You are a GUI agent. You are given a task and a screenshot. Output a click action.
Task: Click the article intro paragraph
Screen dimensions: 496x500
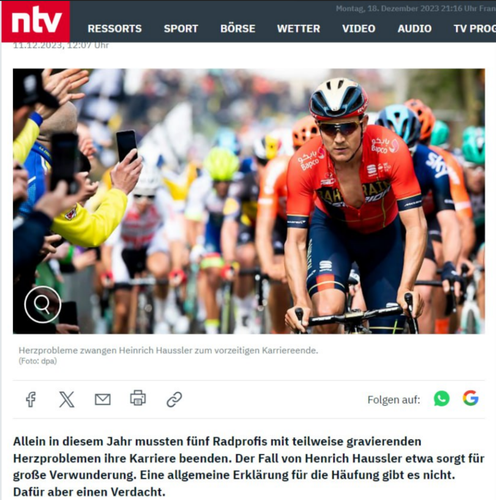[249, 466]
